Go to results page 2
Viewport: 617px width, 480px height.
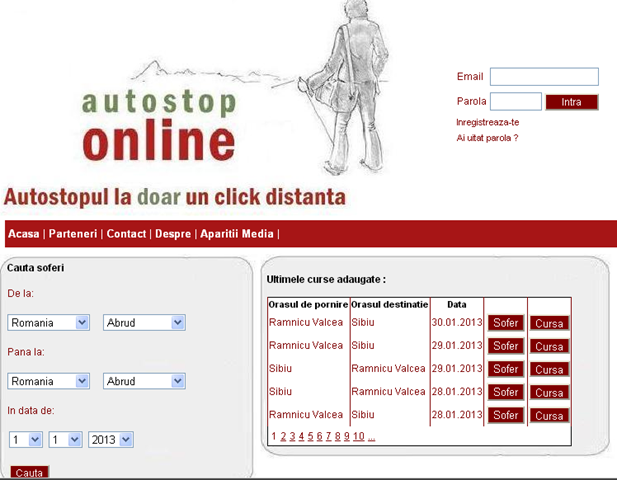pyautogui.click(x=283, y=436)
